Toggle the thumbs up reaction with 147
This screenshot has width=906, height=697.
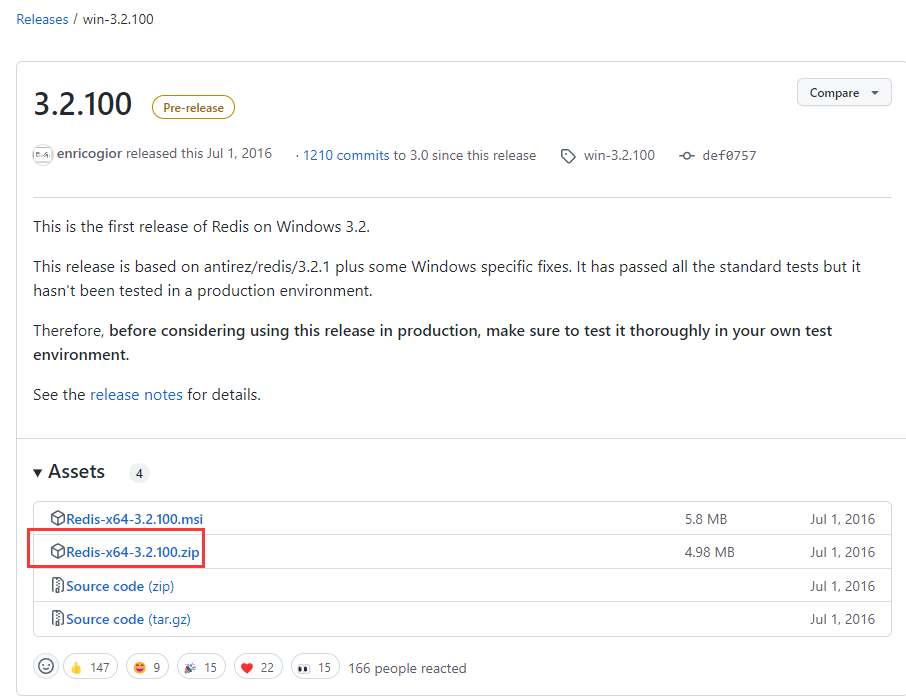(x=90, y=667)
